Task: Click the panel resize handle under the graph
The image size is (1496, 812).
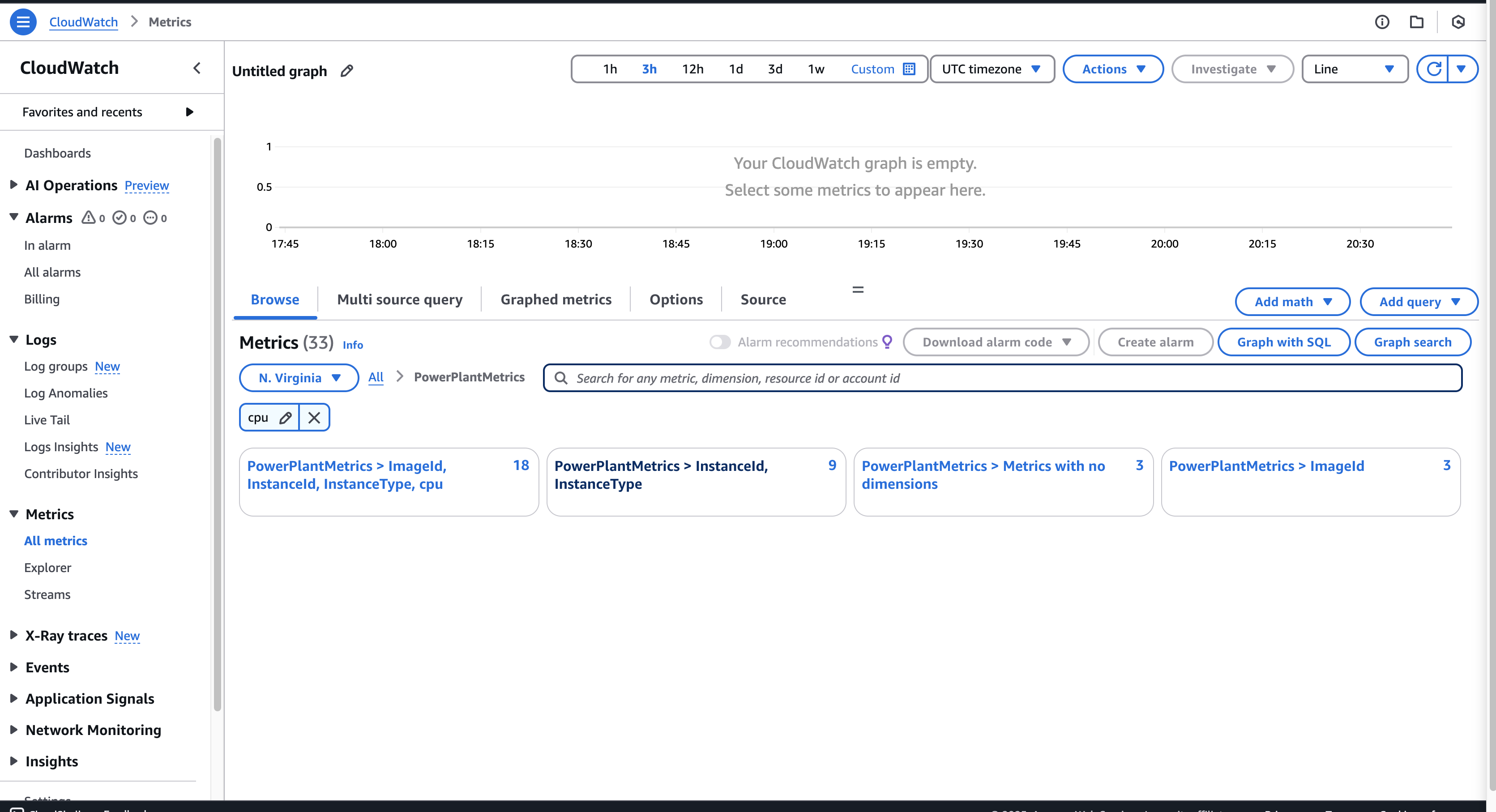Action: (858, 289)
